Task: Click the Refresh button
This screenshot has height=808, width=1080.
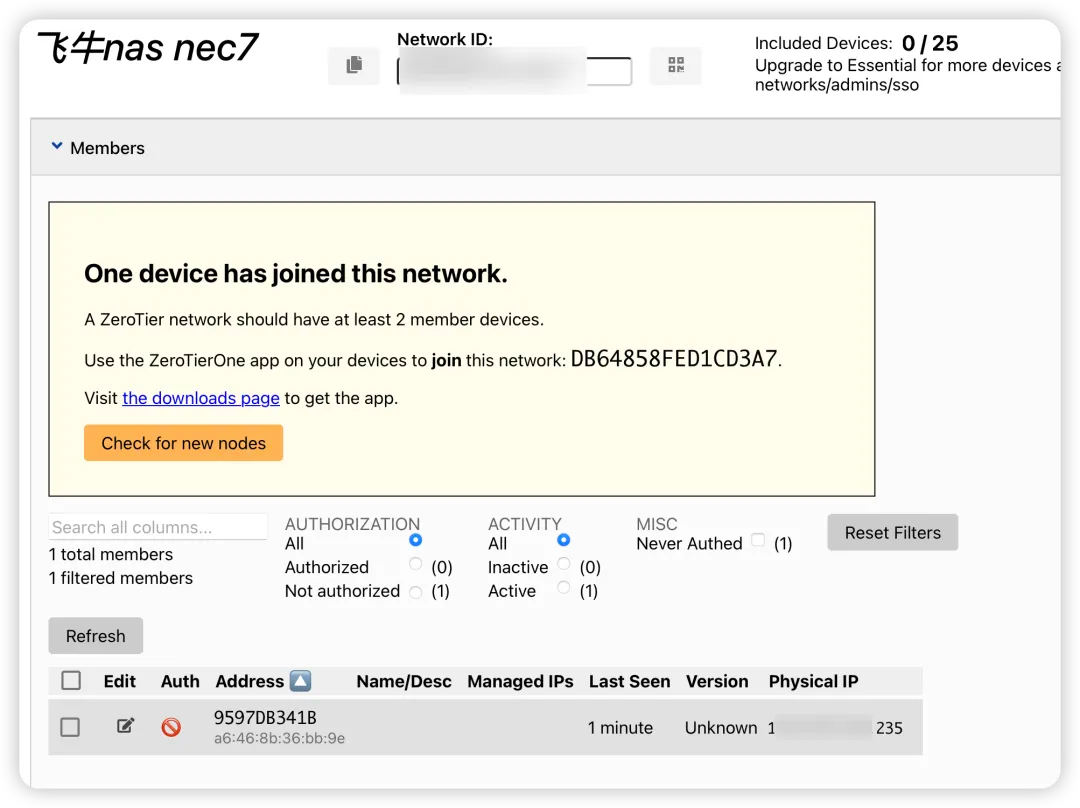Action: pos(96,636)
